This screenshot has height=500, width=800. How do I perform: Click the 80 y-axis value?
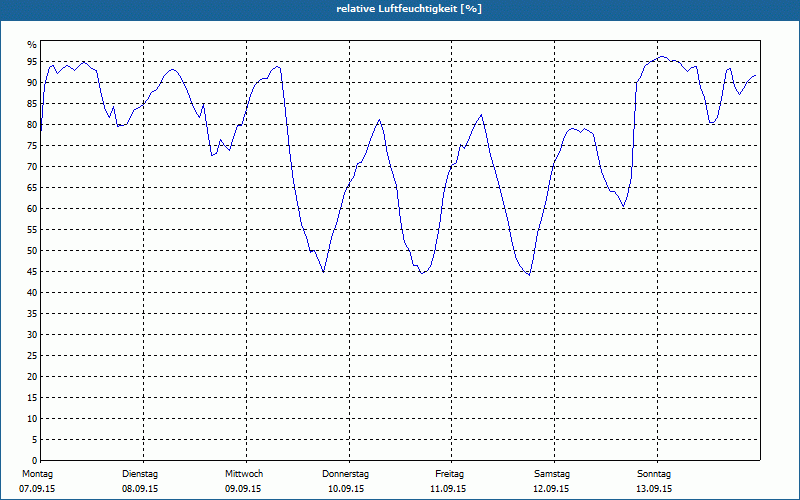point(32,124)
